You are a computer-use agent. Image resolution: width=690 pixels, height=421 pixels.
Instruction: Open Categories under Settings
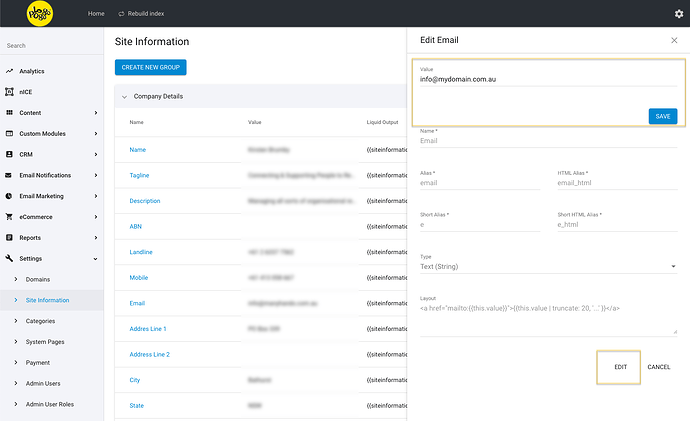coord(40,321)
